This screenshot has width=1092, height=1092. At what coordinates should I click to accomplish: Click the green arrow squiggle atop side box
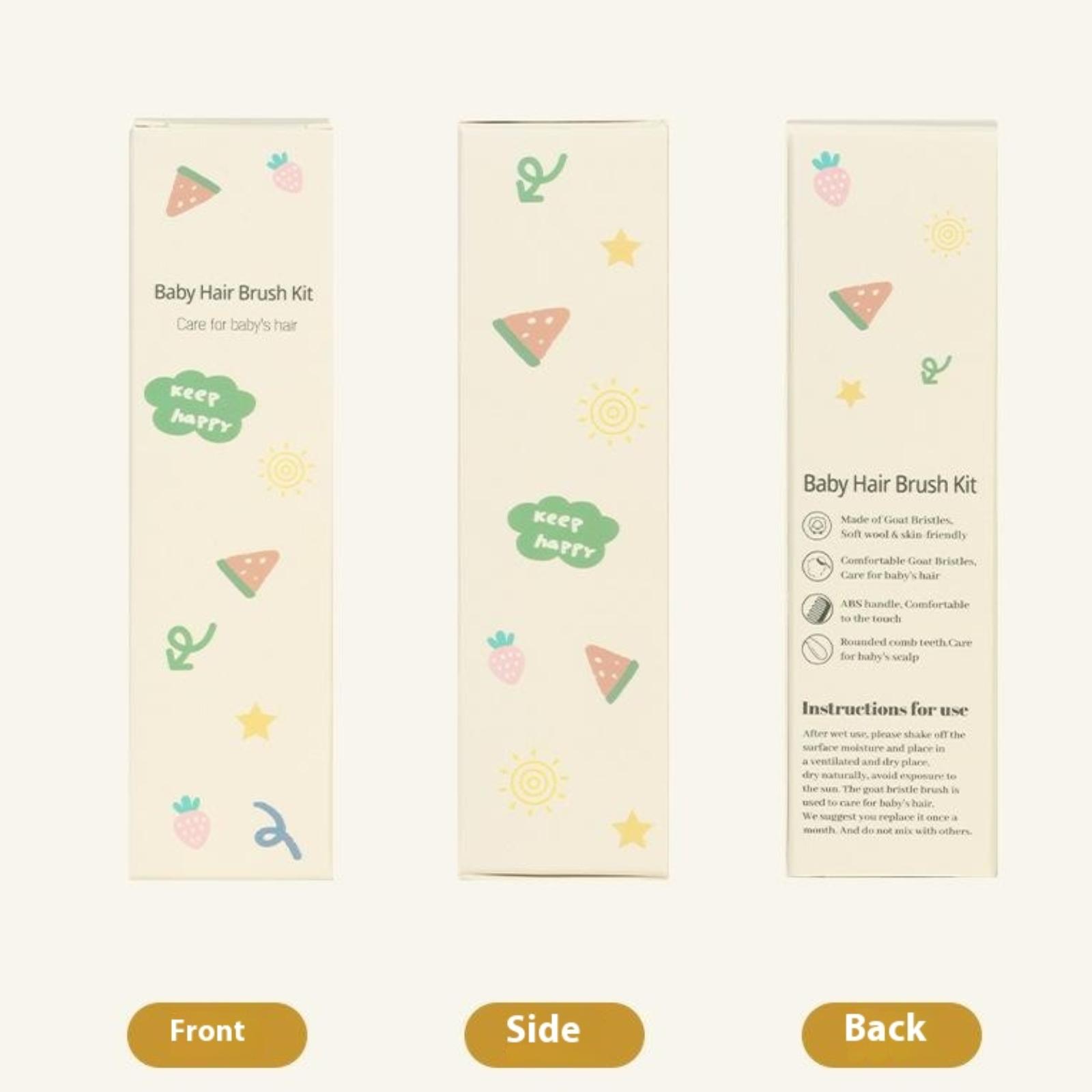pos(541,177)
